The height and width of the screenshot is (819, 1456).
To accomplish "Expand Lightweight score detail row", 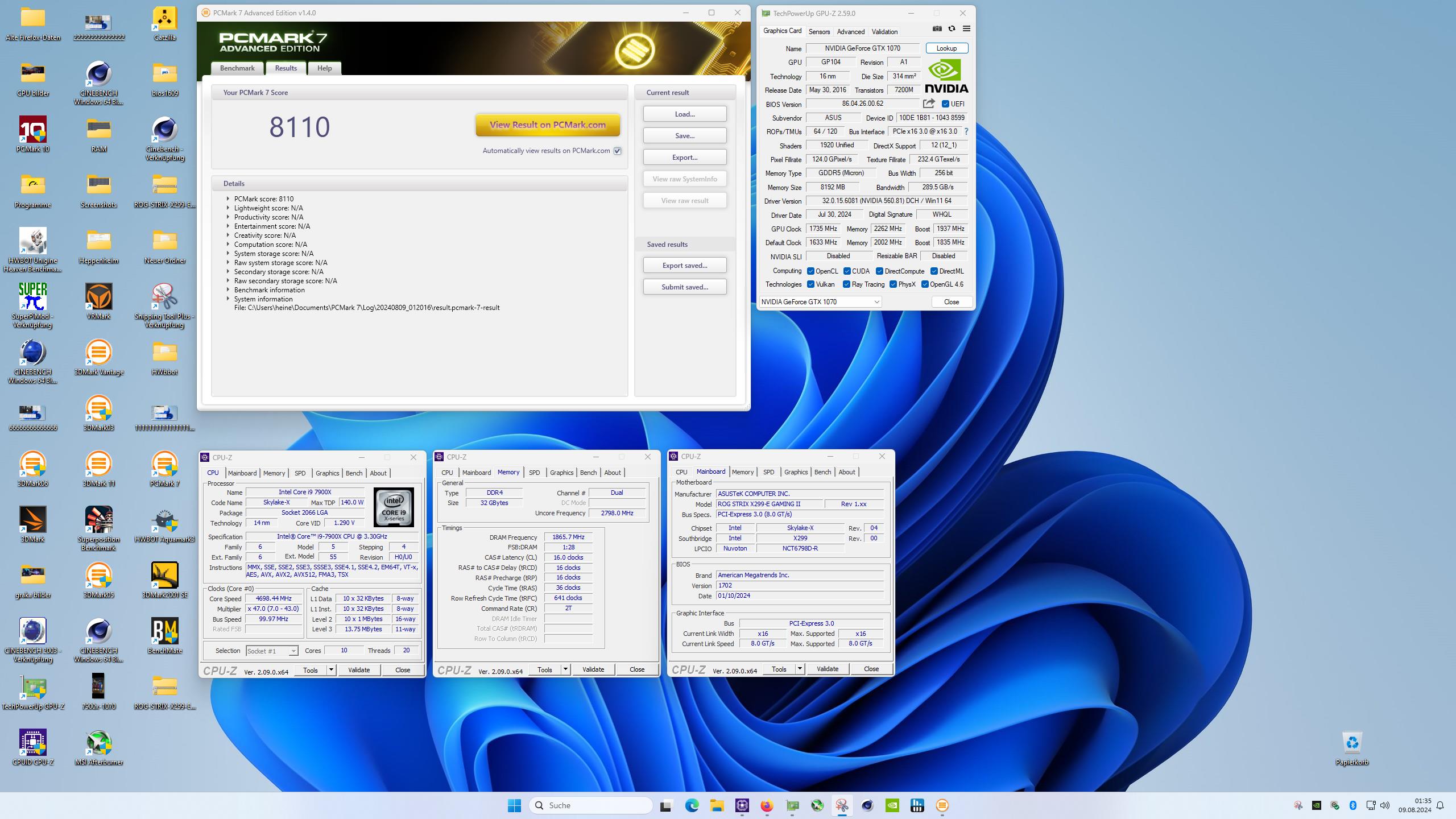I will point(228,208).
